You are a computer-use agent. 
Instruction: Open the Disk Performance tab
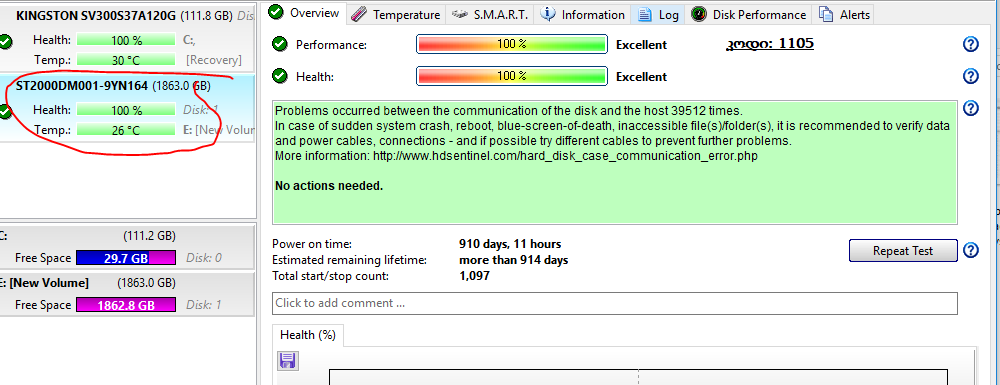749,14
